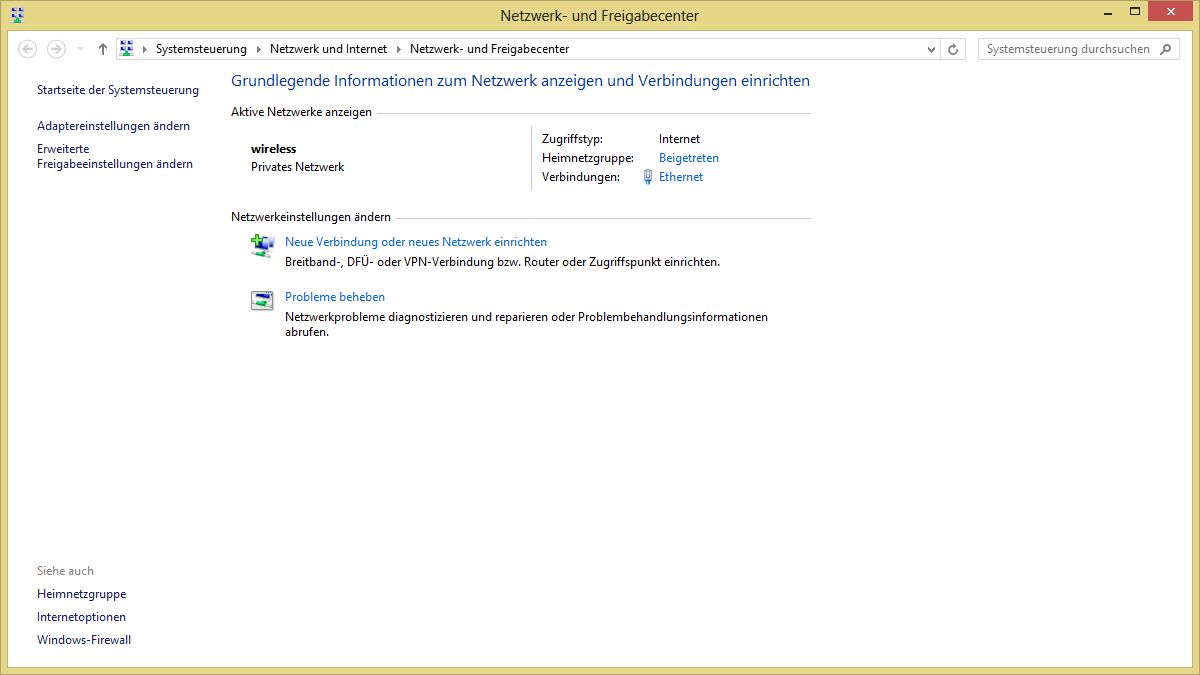
Task: Click the network name wireless
Action: point(274,149)
